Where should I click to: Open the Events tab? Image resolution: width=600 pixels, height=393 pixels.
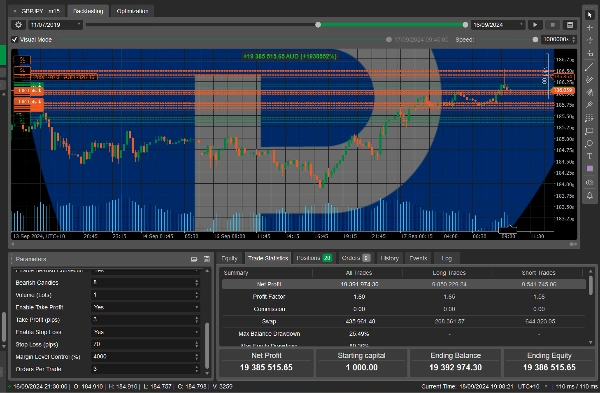pos(418,258)
